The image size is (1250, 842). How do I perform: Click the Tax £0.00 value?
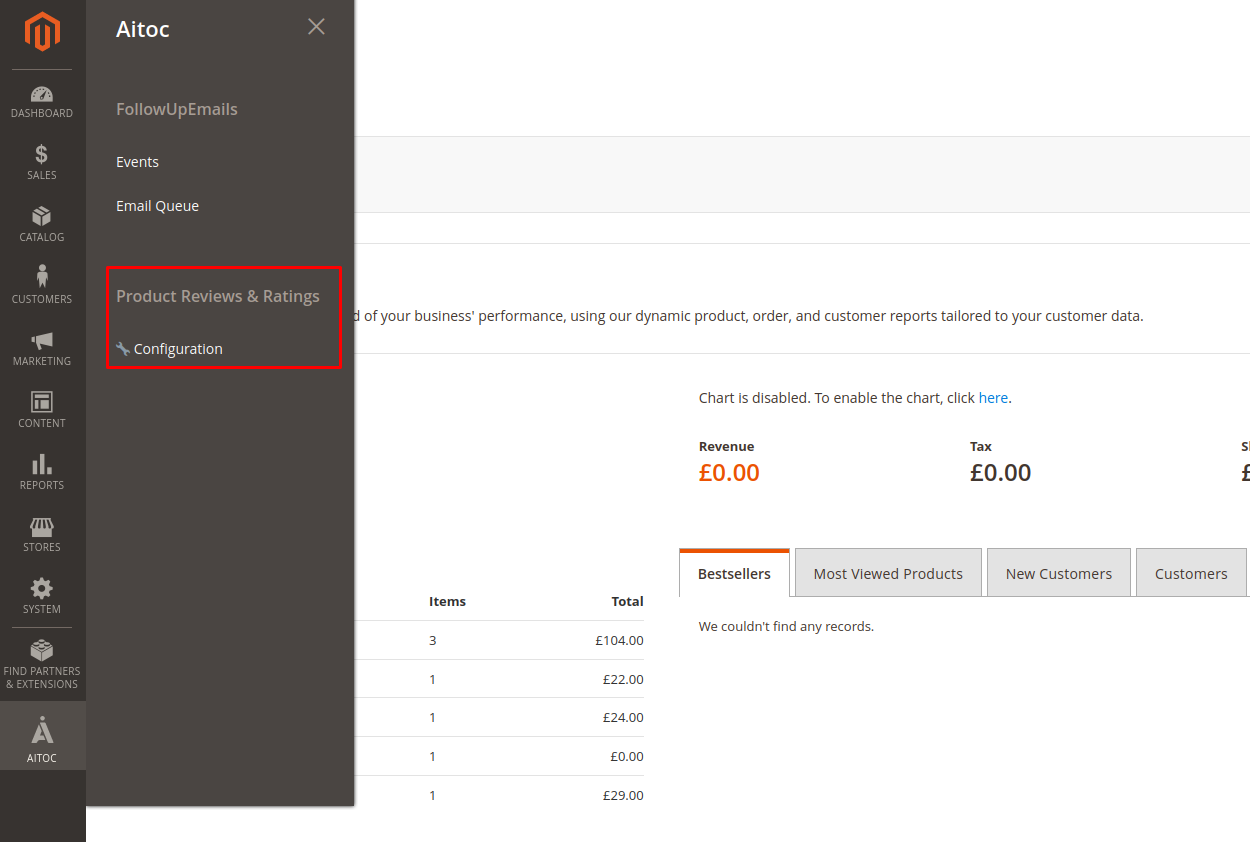point(1000,473)
